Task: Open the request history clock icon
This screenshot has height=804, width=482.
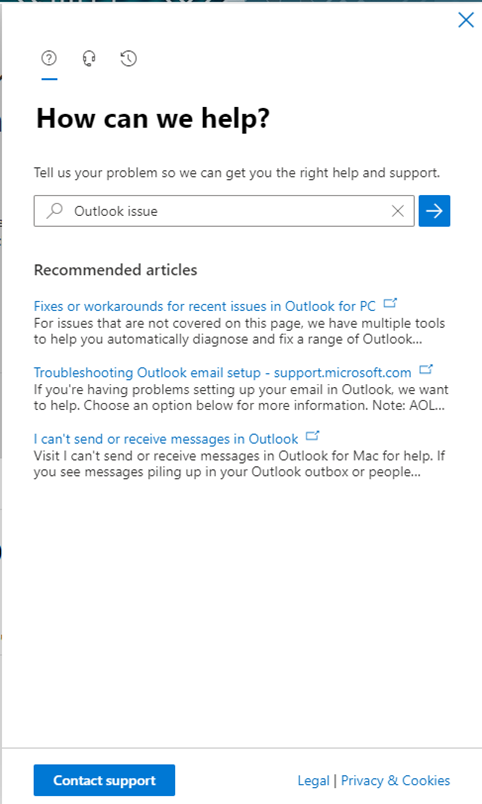Action: point(129,58)
